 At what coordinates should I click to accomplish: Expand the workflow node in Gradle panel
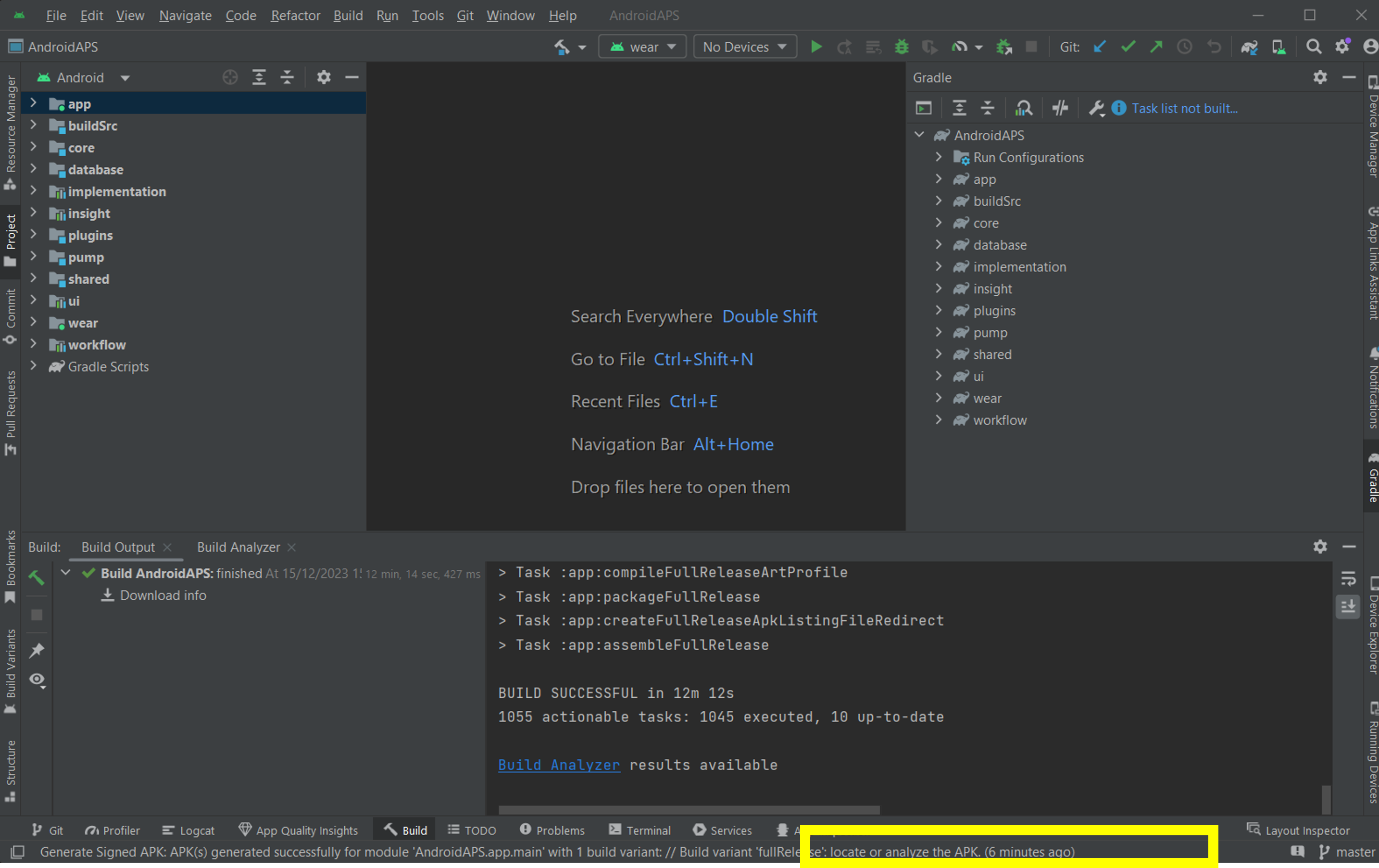[x=938, y=419]
